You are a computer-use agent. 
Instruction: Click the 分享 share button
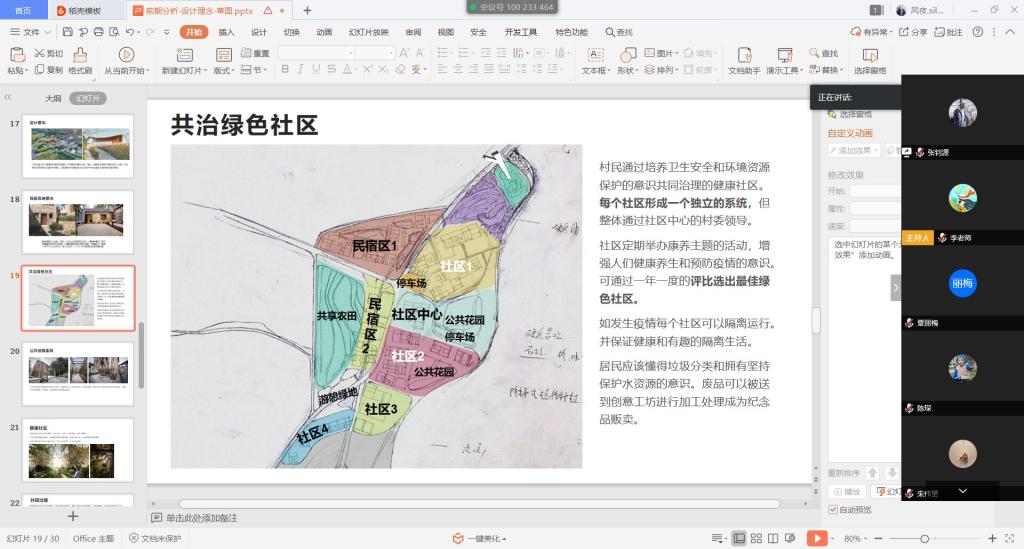click(x=913, y=32)
